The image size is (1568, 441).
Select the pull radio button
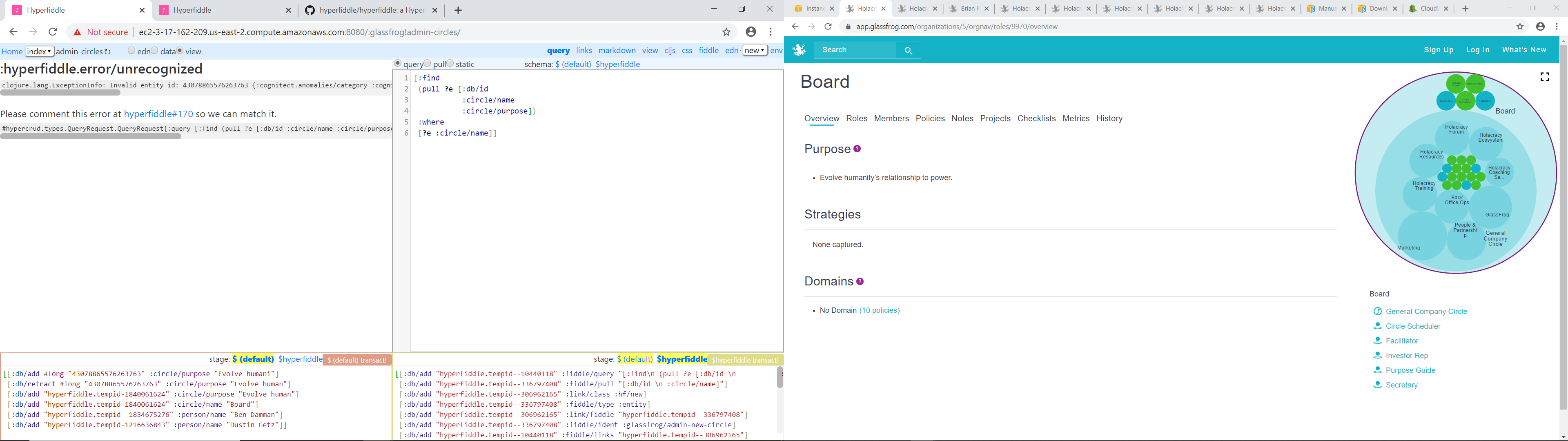pos(428,63)
